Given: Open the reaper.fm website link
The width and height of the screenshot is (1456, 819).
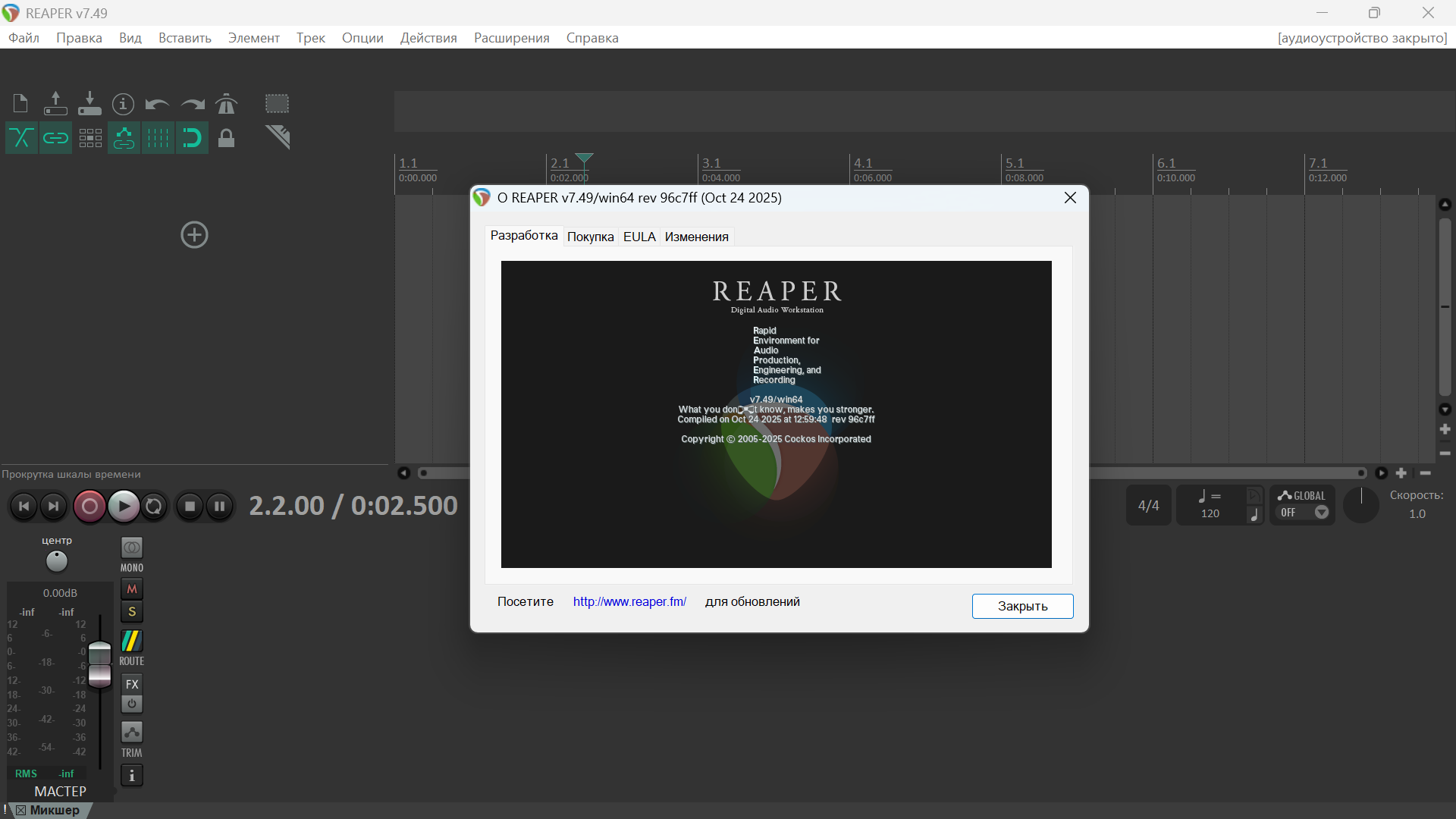Looking at the screenshot, I should [629, 601].
